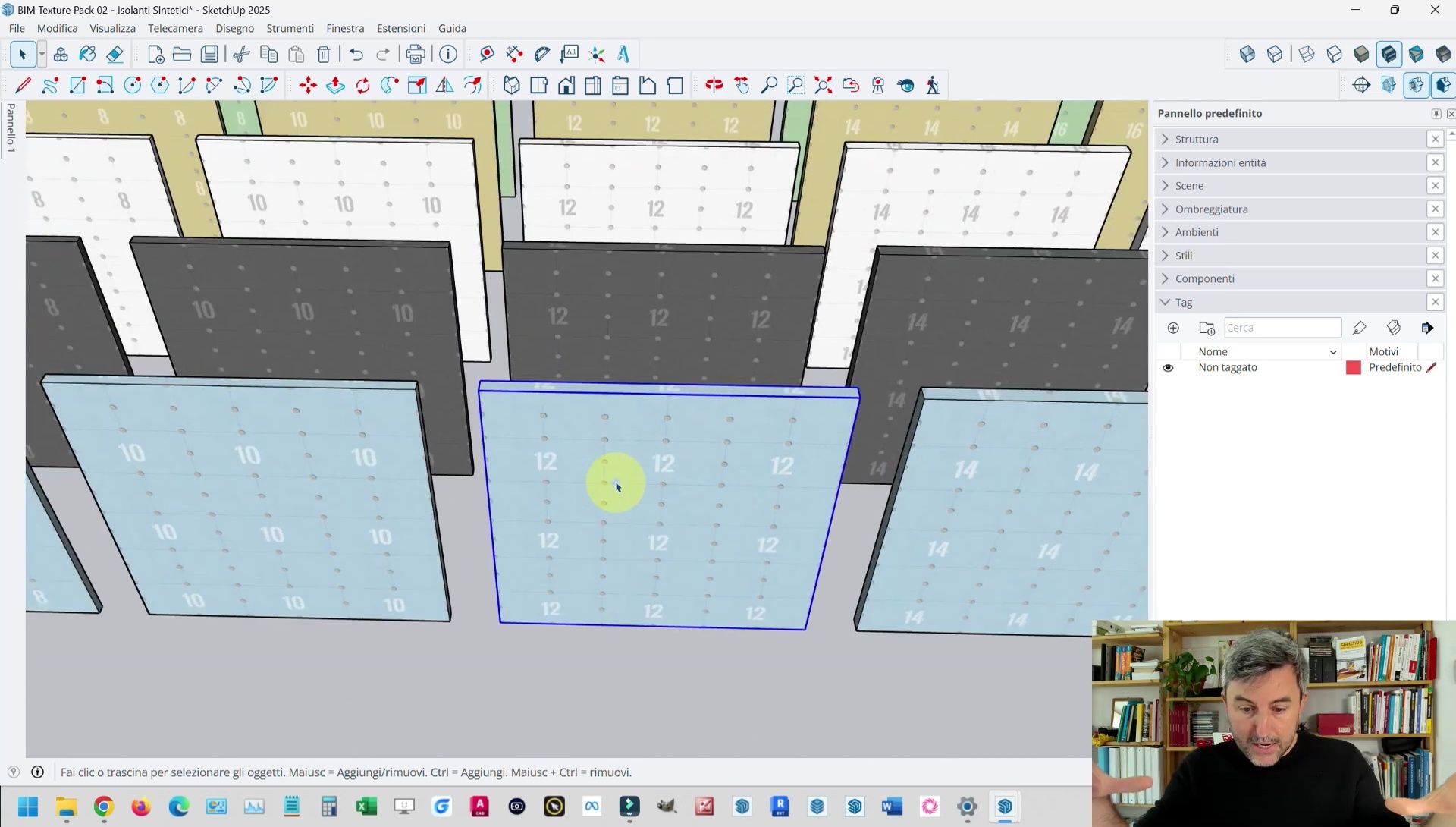Switch to Hidden Line style
The height and width of the screenshot is (827, 1456).
pyautogui.click(x=1334, y=54)
